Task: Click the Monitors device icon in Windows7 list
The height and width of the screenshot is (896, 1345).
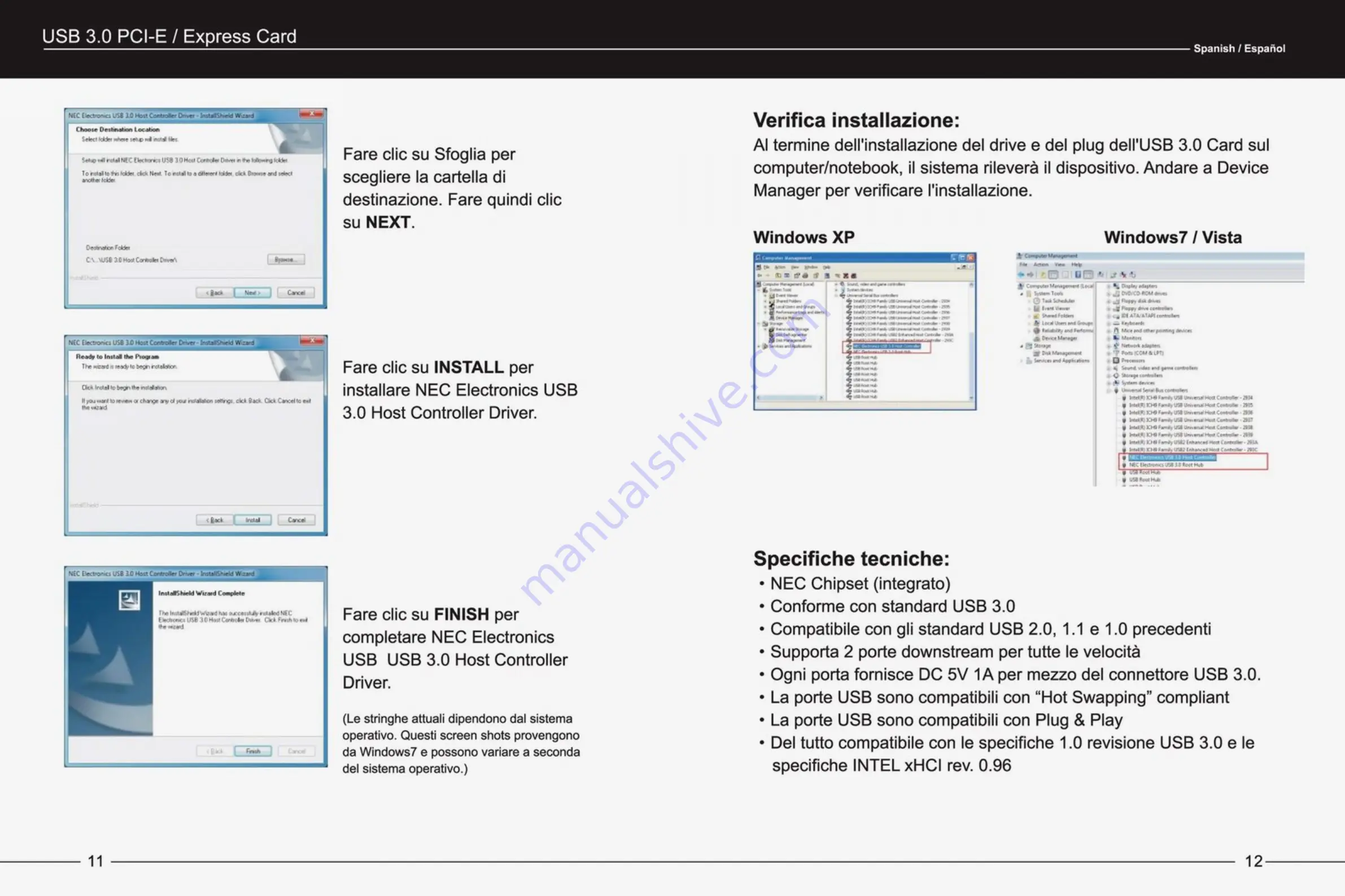Action: click(x=1116, y=338)
